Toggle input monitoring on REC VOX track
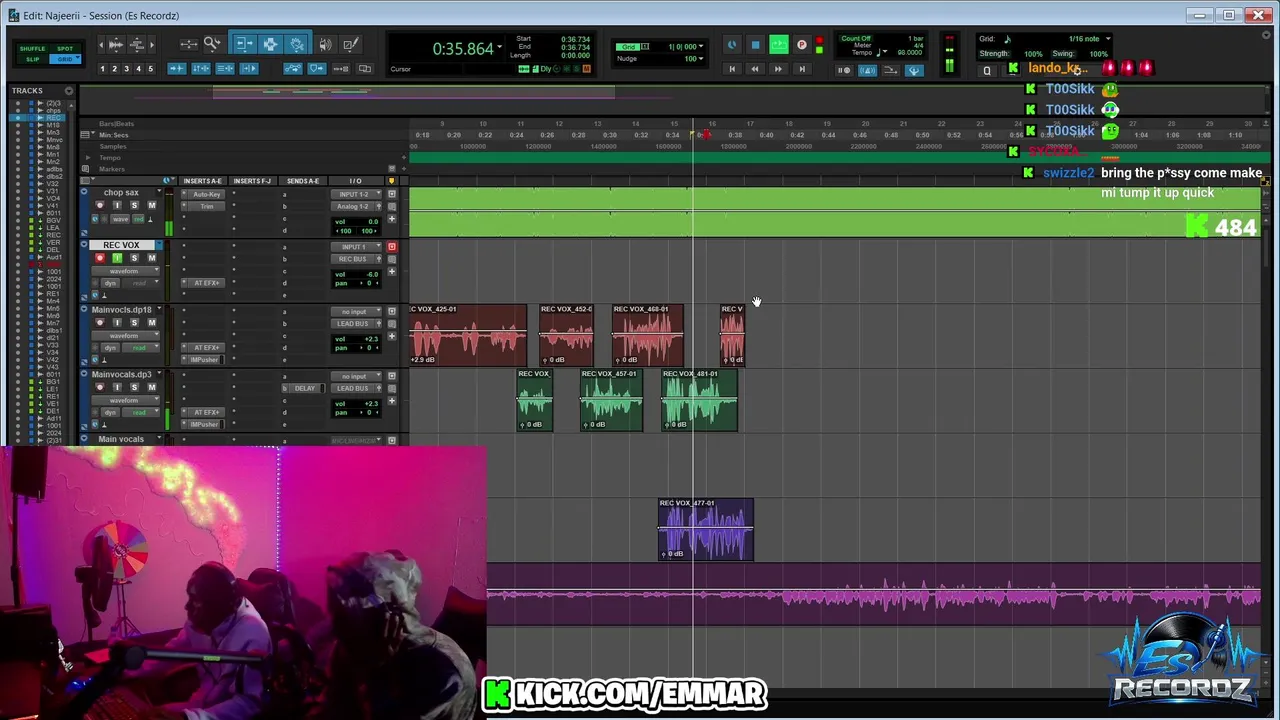 117,258
